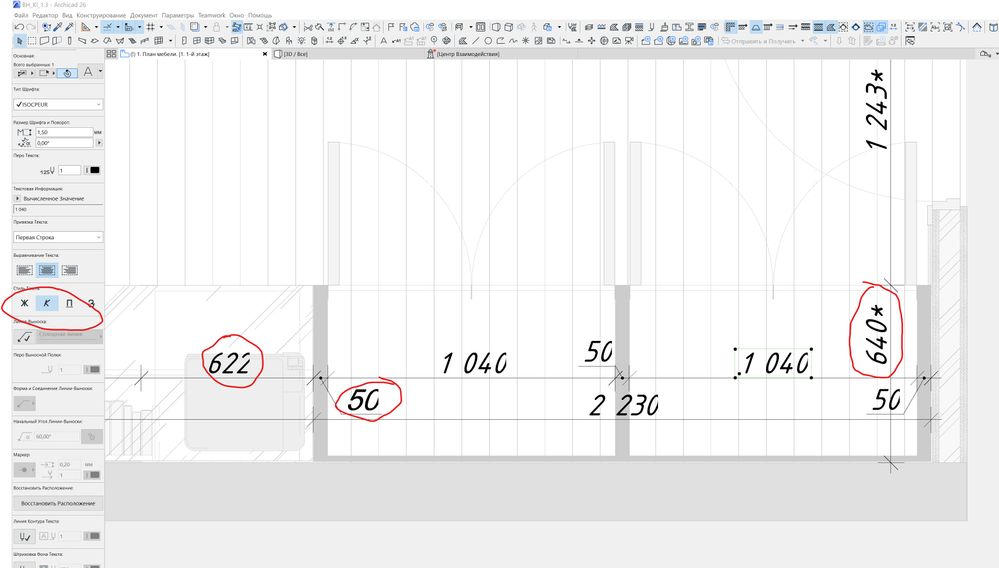Viewport: 999px width, 568px height.
Task: Open the Отправить и Получать dropdown arrow
Action: tap(802, 41)
